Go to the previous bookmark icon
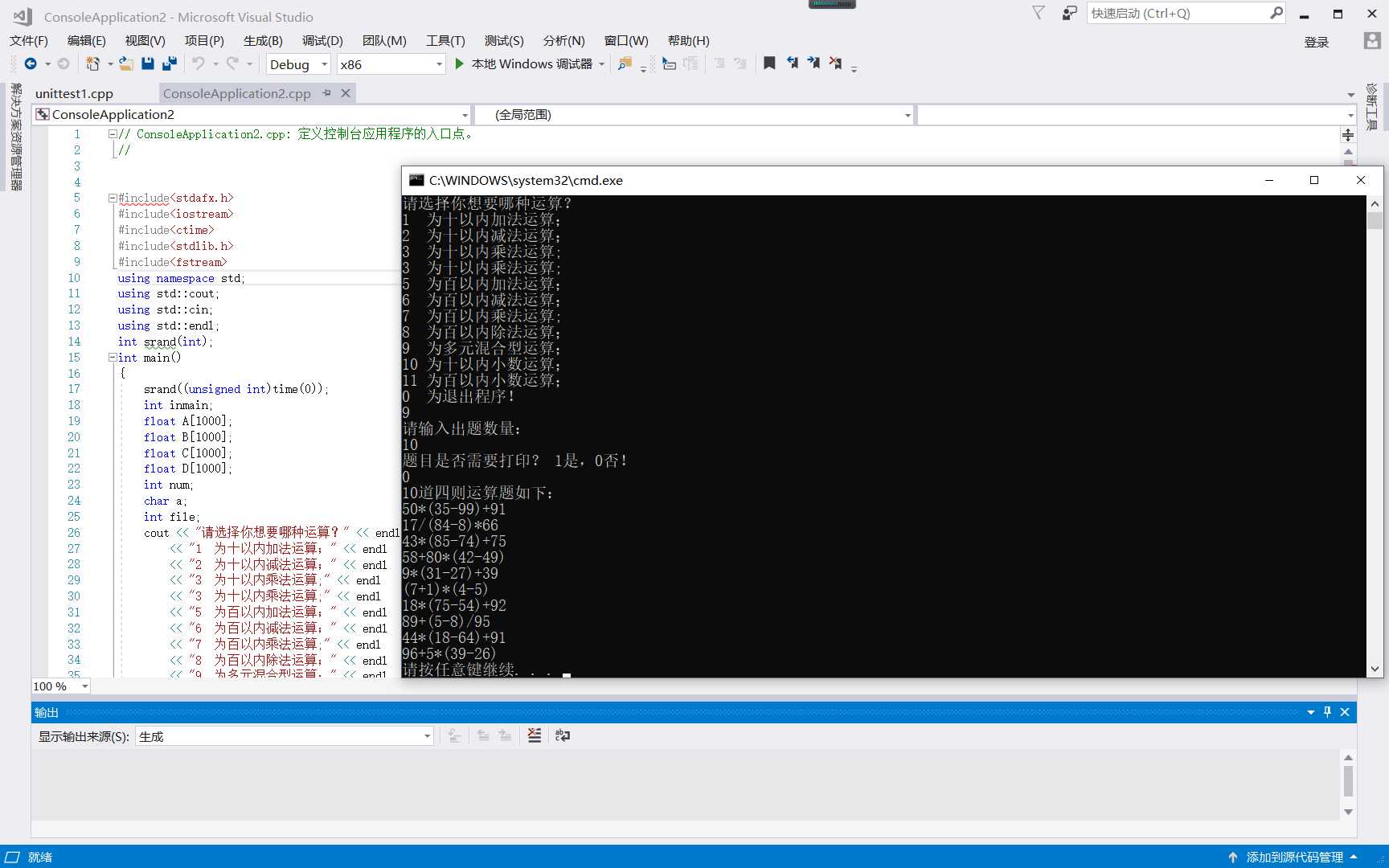 tap(792, 63)
